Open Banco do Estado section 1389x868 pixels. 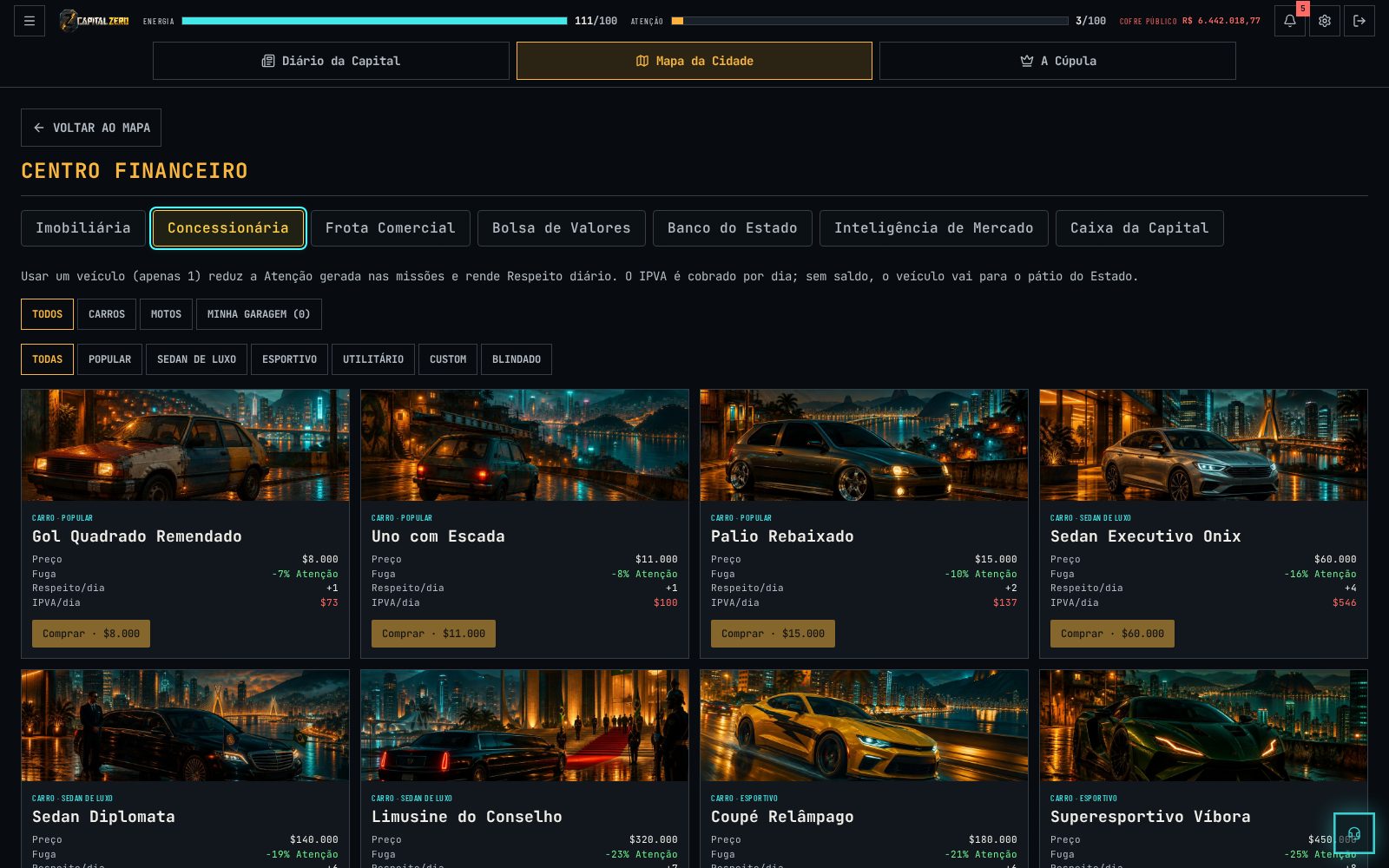(x=733, y=228)
